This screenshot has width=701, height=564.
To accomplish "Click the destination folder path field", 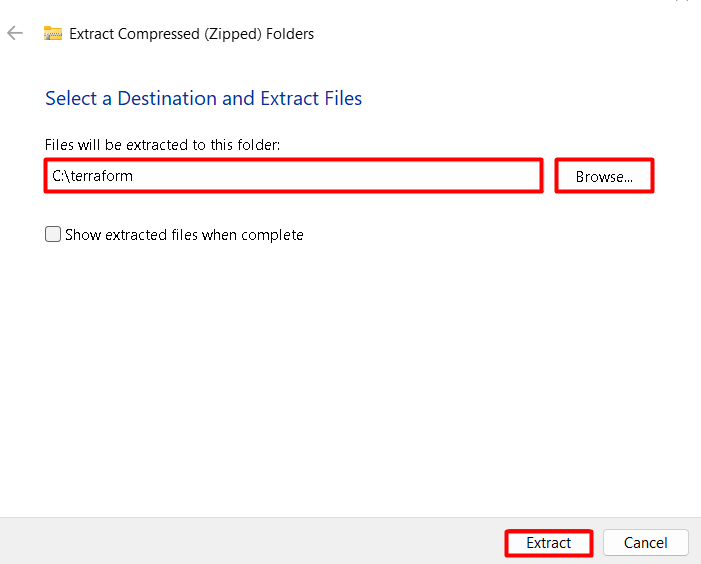I will point(293,176).
